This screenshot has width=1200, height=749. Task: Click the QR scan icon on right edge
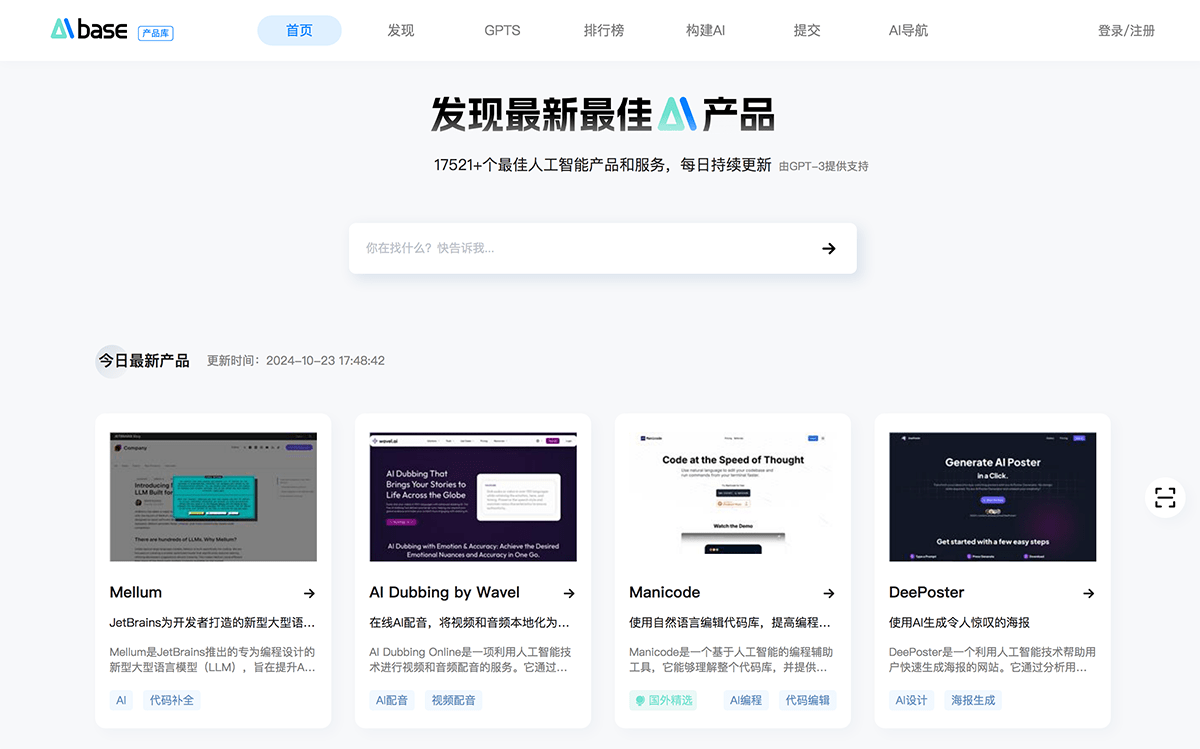coord(1164,498)
